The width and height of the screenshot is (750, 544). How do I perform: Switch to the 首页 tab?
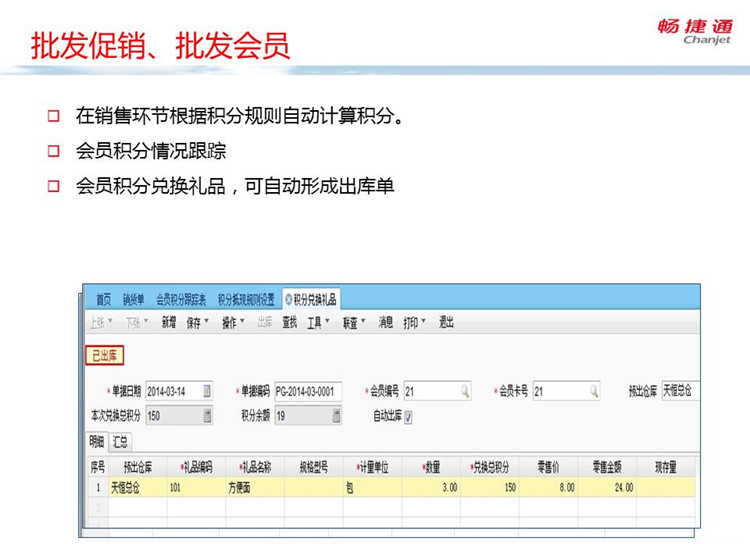(x=103, y=300)
